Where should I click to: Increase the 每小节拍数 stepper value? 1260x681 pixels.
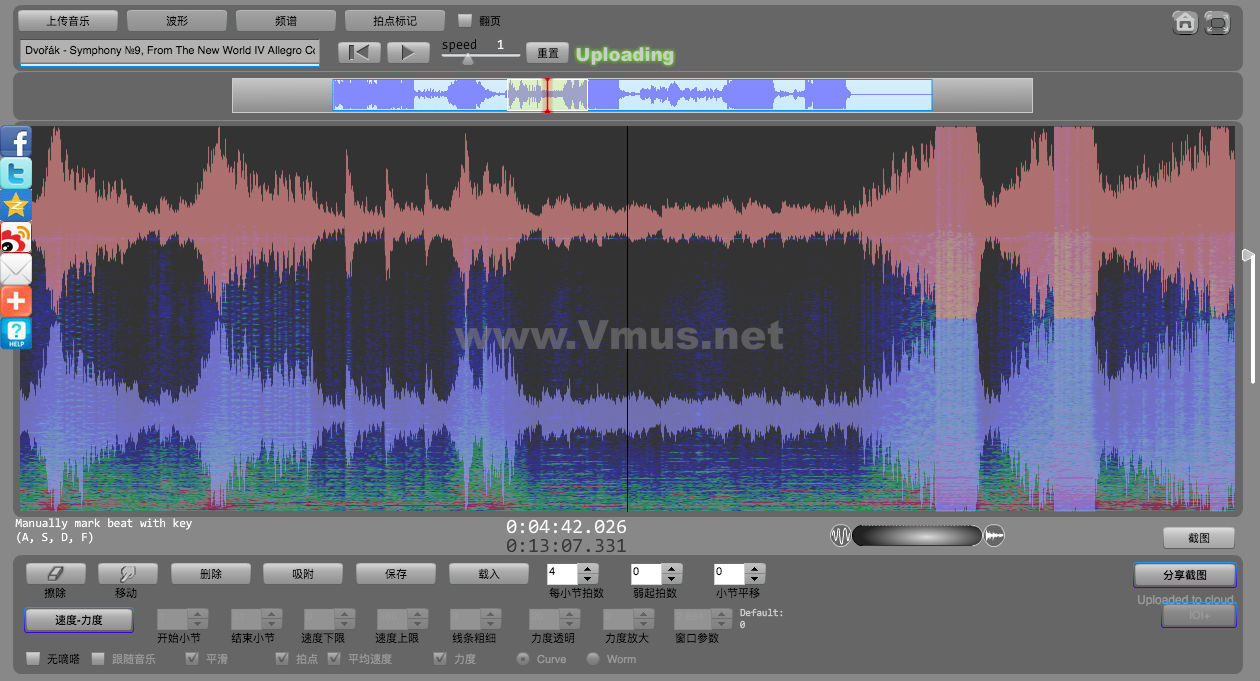click(x=588, y=569)
